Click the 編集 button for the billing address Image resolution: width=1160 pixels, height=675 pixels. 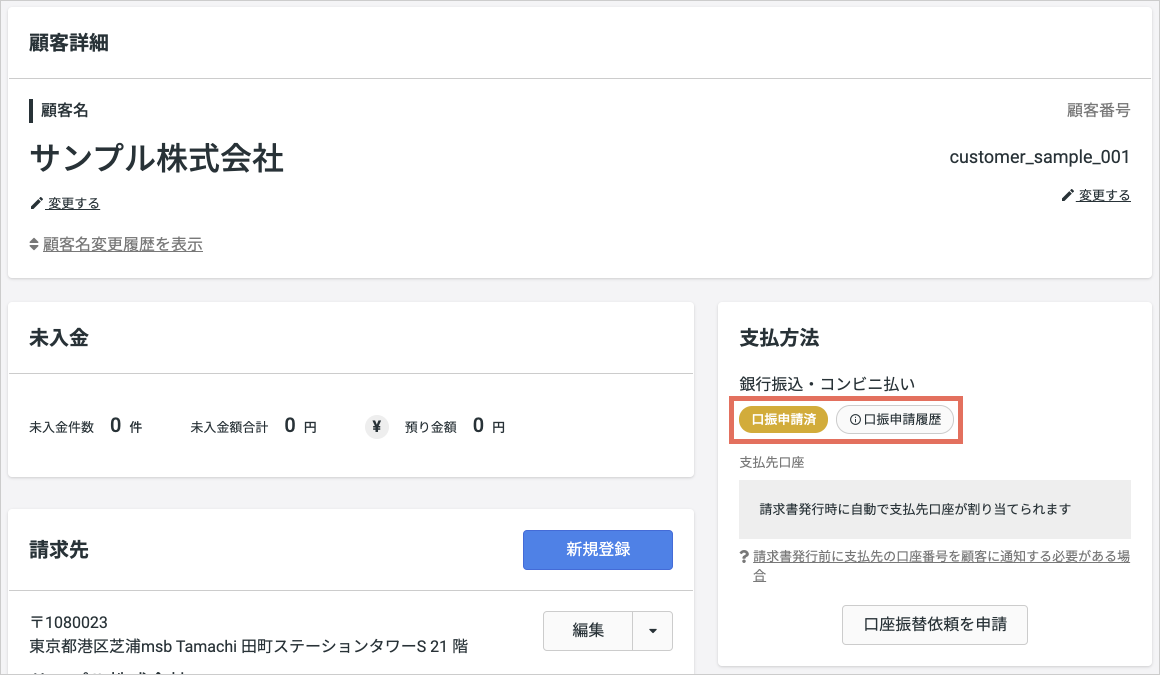(587, 631)
